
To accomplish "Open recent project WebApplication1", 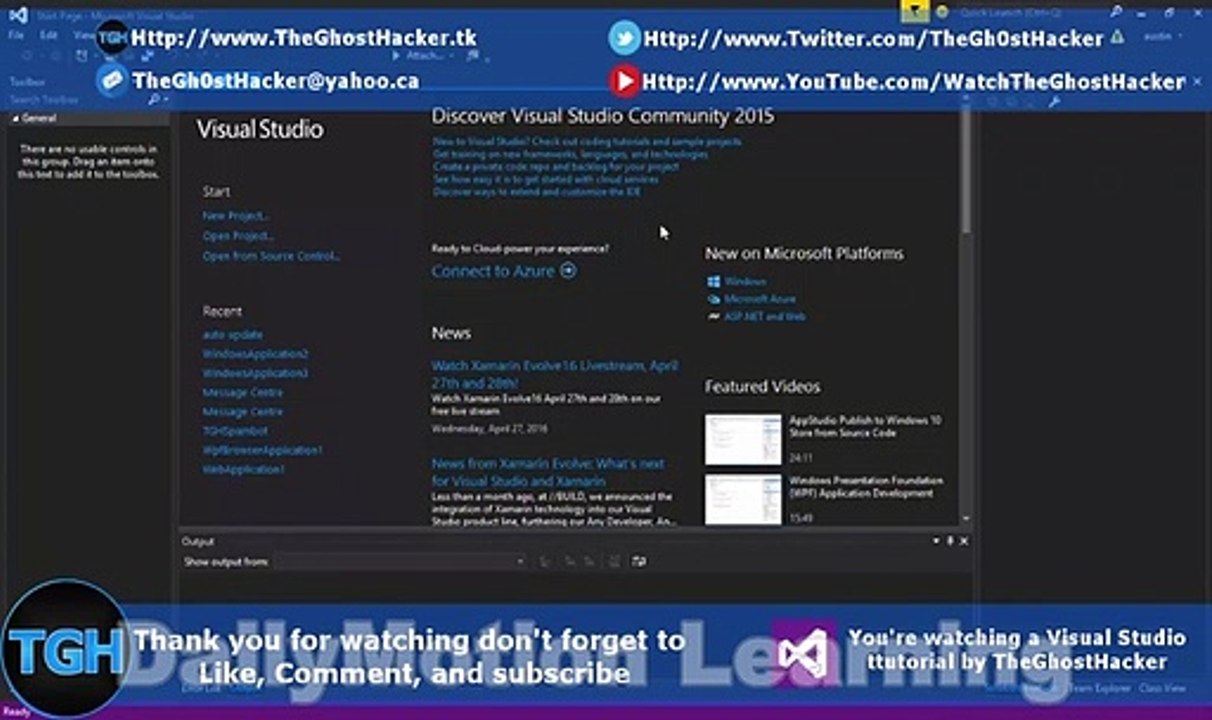I will (243, 469).
